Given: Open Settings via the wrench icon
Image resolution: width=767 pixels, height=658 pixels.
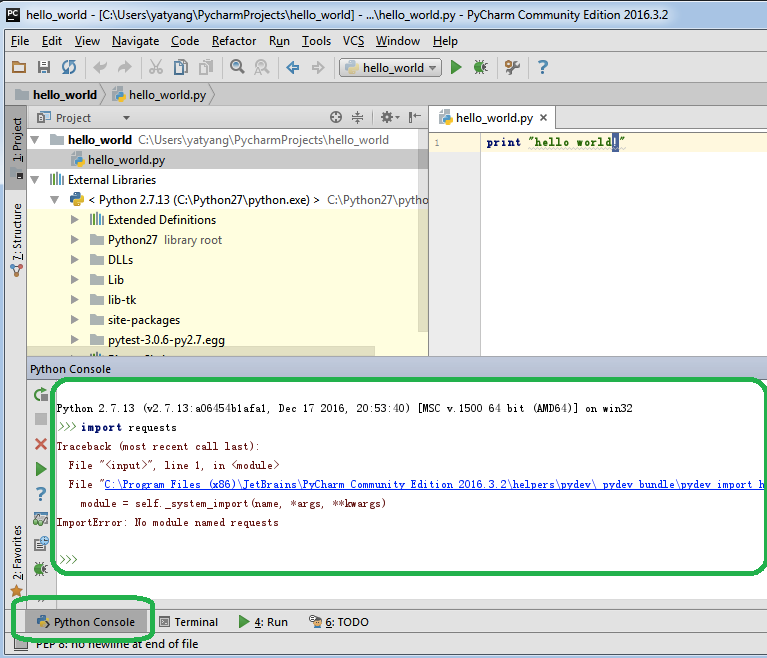Looking at the screenshot, I should coord(512,67).
